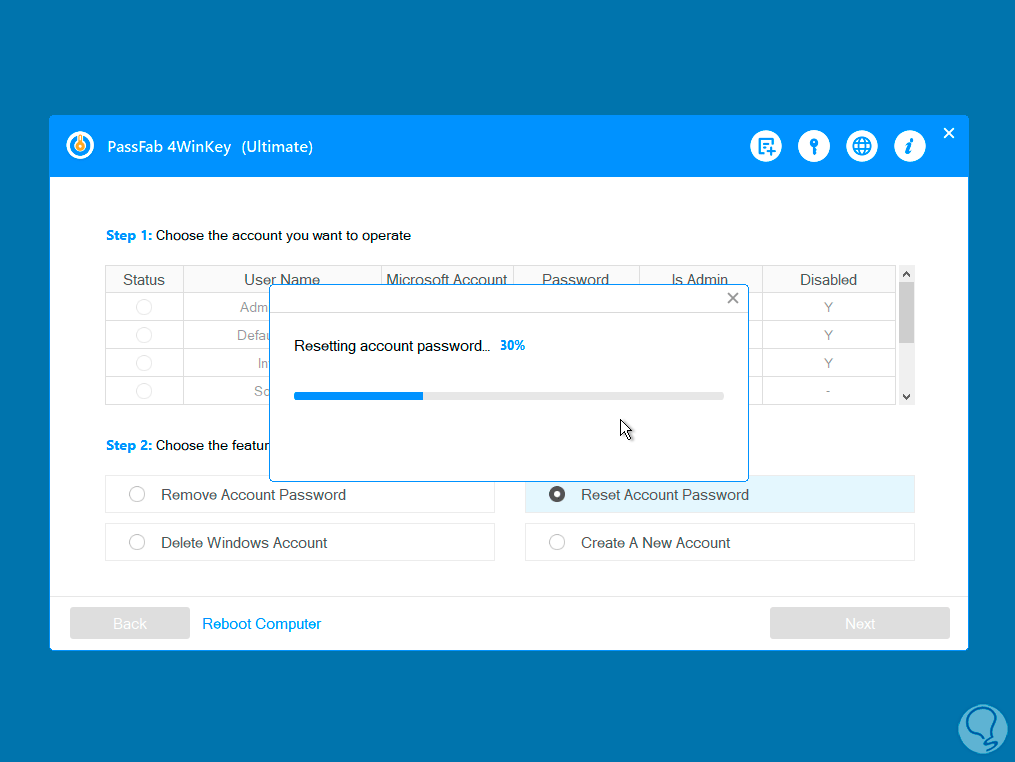The height and width of the screenshot is (762, 1015).
Task: Click the password reset progress bar
Action: tap(509, 396)
